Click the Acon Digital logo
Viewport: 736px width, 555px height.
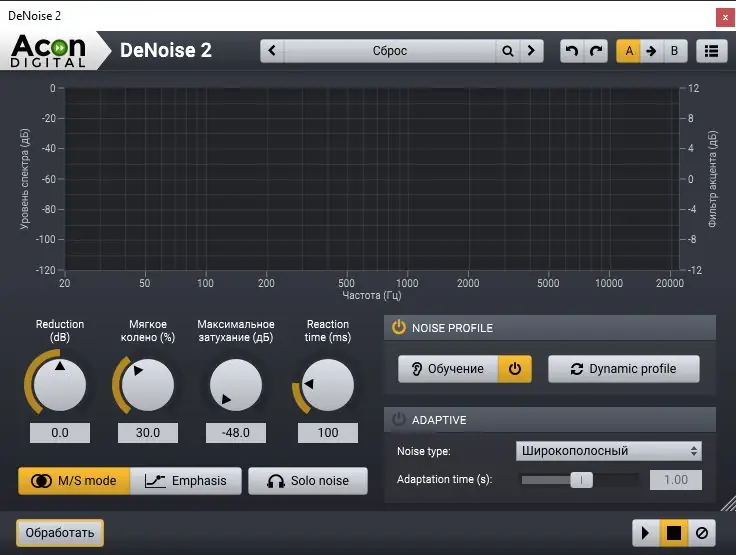click(48, 51)
